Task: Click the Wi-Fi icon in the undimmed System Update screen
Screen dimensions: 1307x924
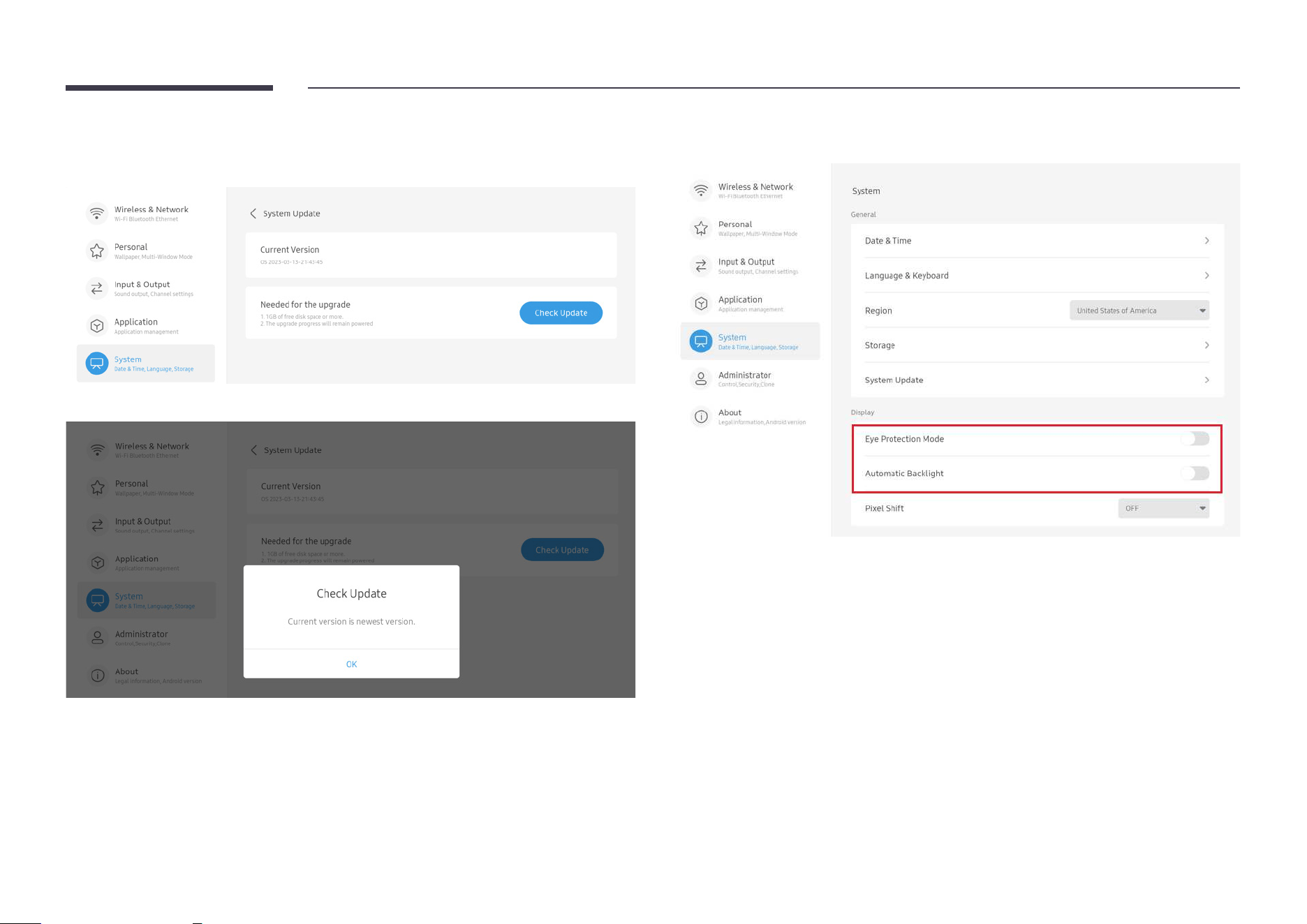Action: pos(97,213)
